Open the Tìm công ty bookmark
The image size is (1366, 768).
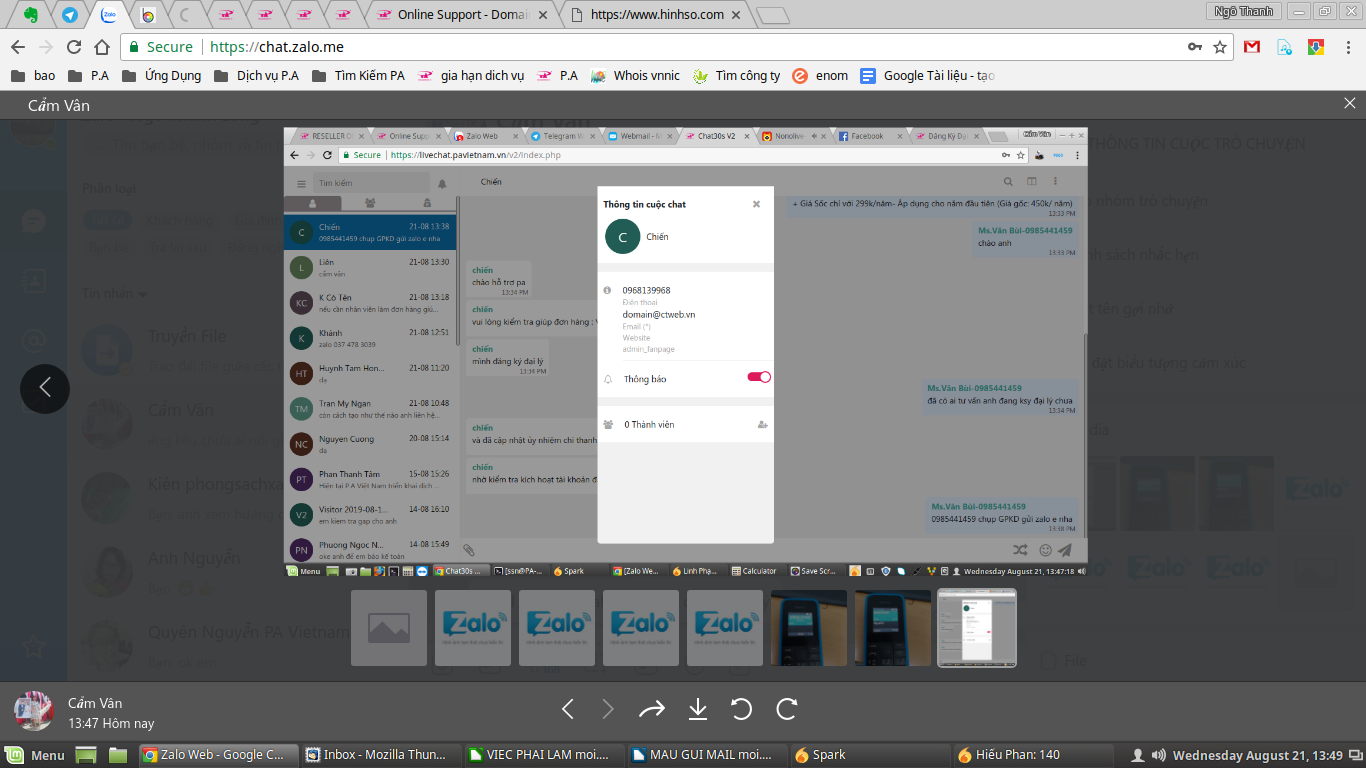736,75
